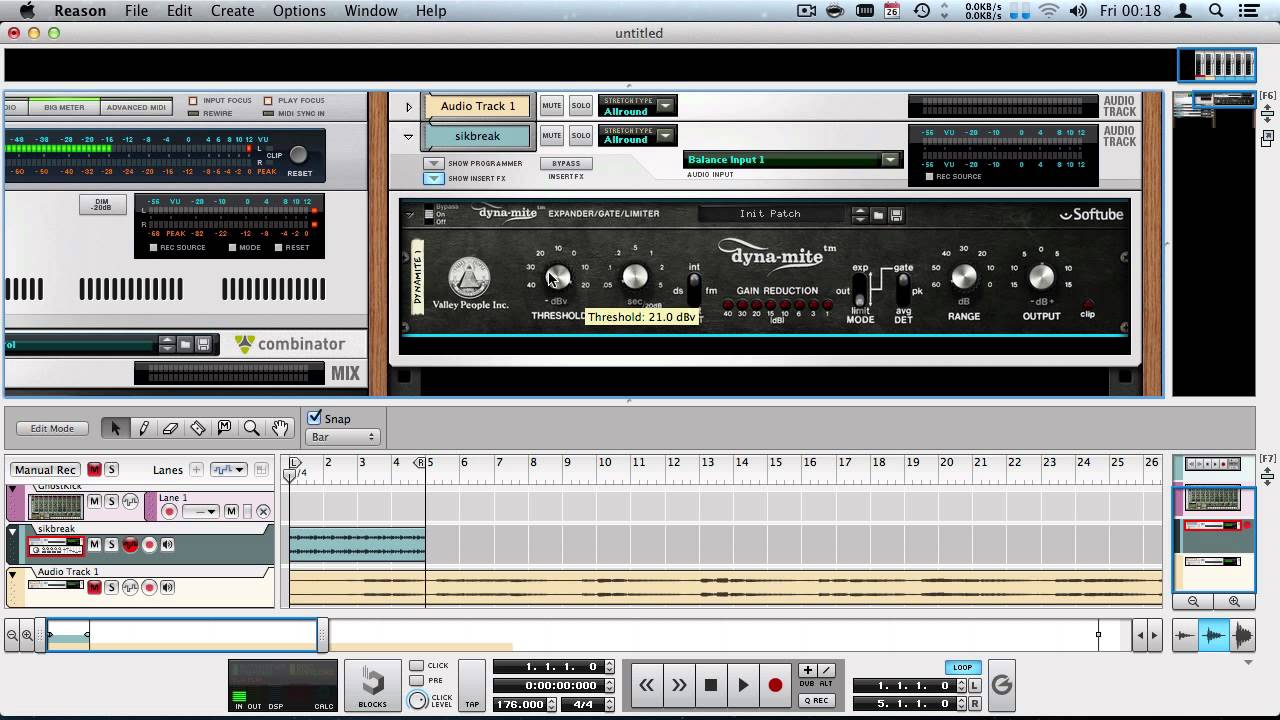The height and width of the screenshot is (720, 1280).
Task: Click the dyna-mite Threshold knob
Action: click(x=558, y=277)
